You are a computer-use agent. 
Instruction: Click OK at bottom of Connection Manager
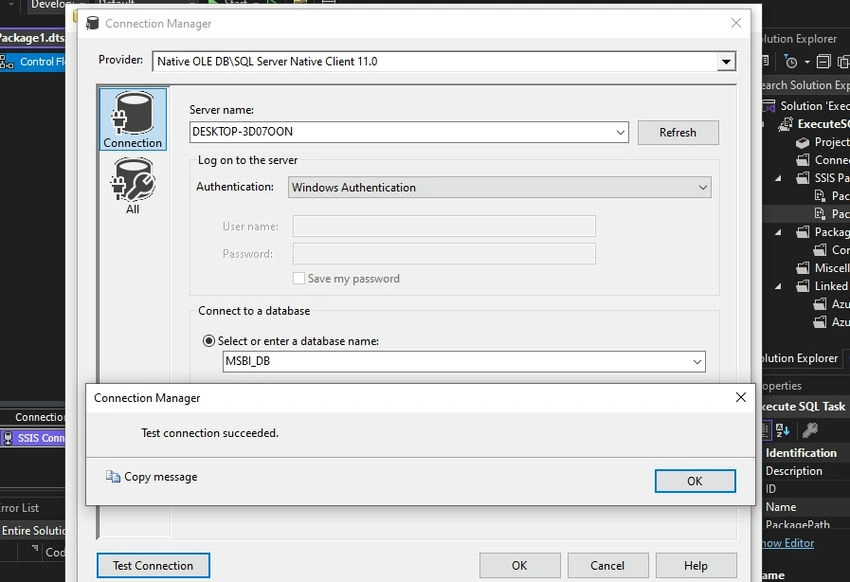click(x=519, y=565)
